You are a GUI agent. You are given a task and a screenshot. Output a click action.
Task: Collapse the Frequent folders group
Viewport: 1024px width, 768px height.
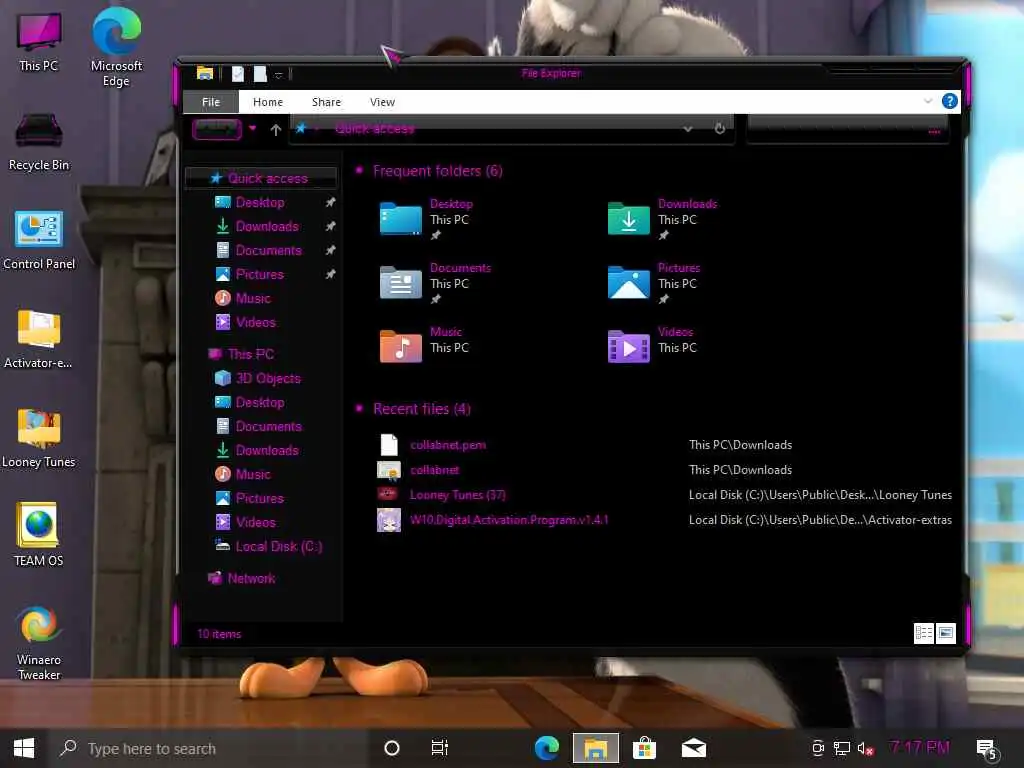coord(359,170)
